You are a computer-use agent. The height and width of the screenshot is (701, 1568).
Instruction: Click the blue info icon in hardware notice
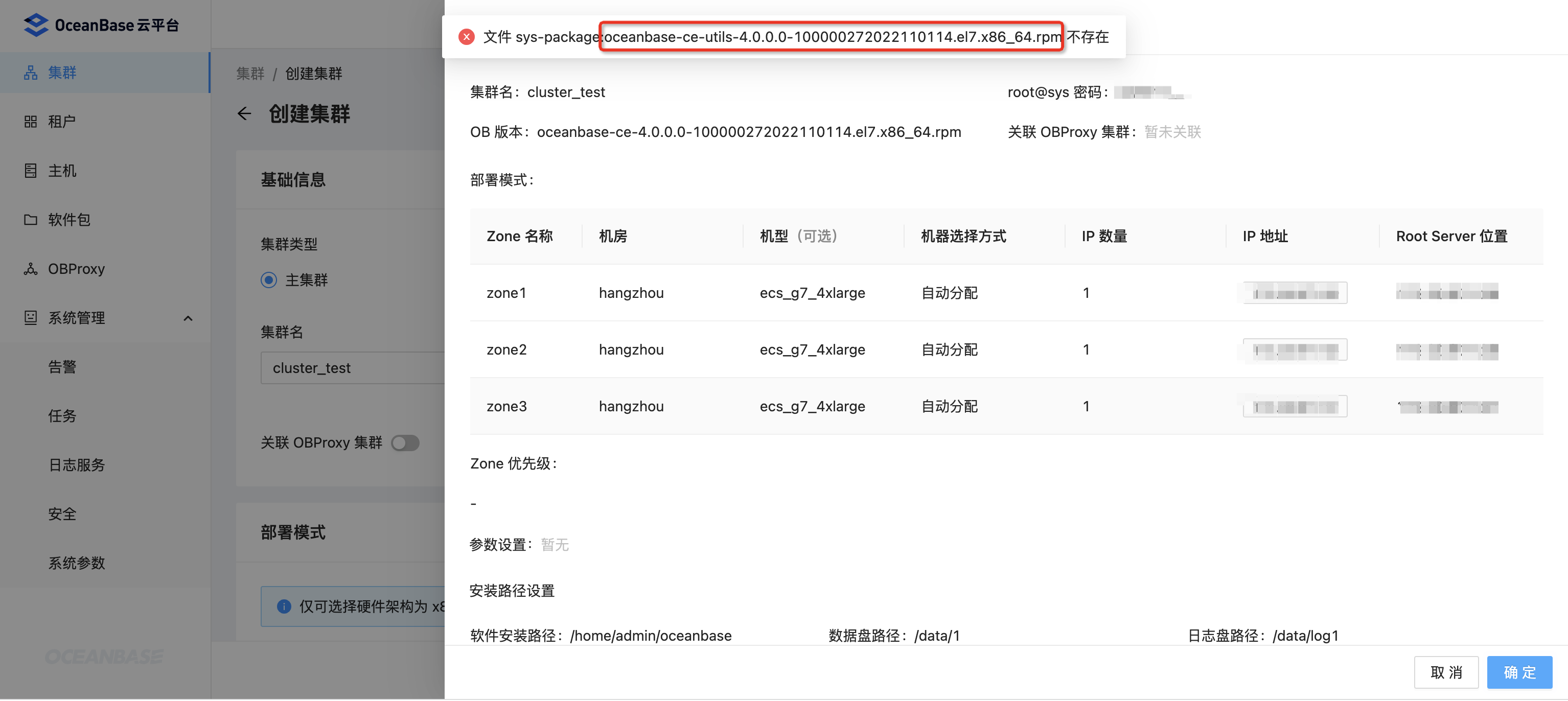pyautogui.click(x=284, y=606)
